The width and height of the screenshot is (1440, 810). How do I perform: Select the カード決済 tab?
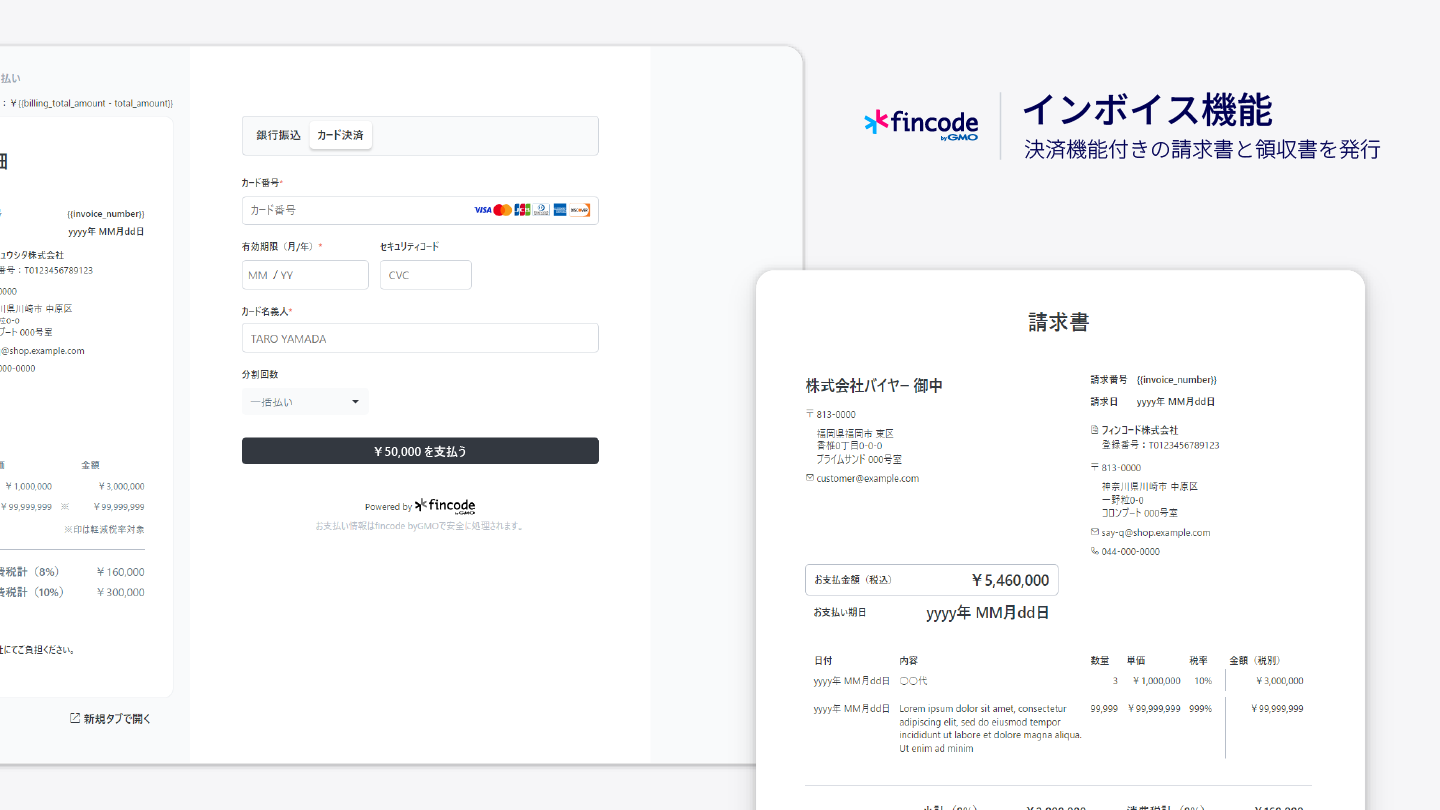[340, 135]
